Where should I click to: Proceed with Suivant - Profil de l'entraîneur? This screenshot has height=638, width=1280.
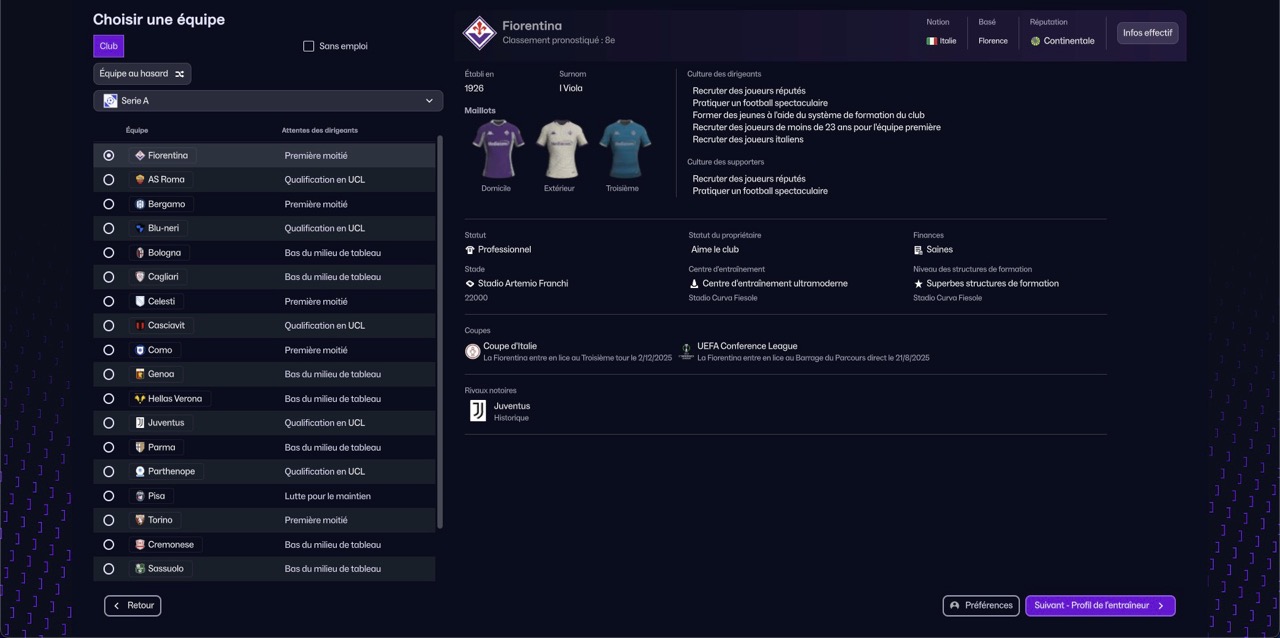[1099, 606]
